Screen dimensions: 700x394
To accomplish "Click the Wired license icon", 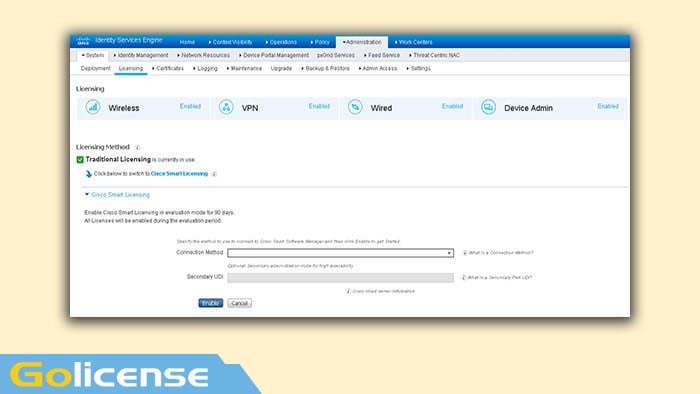I will pyautogui.click(x=355, y=107).
